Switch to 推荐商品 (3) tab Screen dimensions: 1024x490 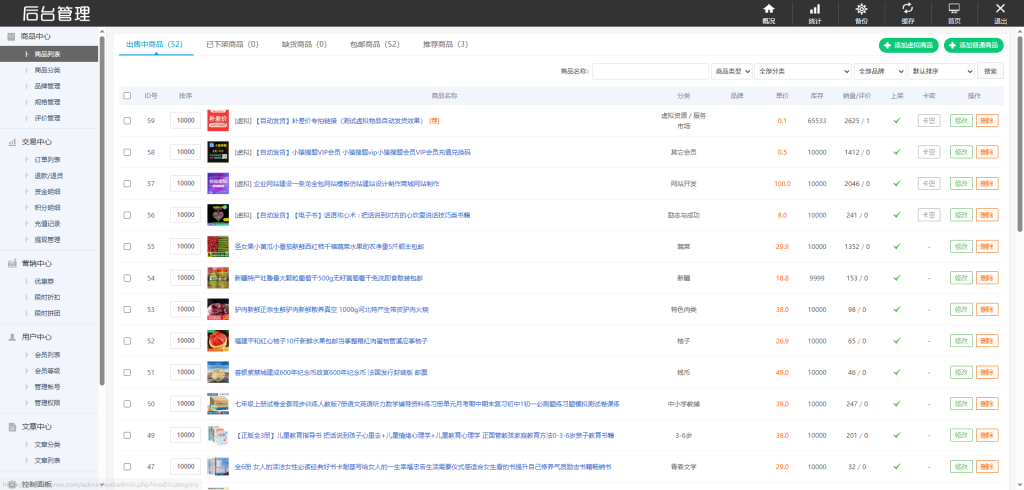tap(445, 44)
